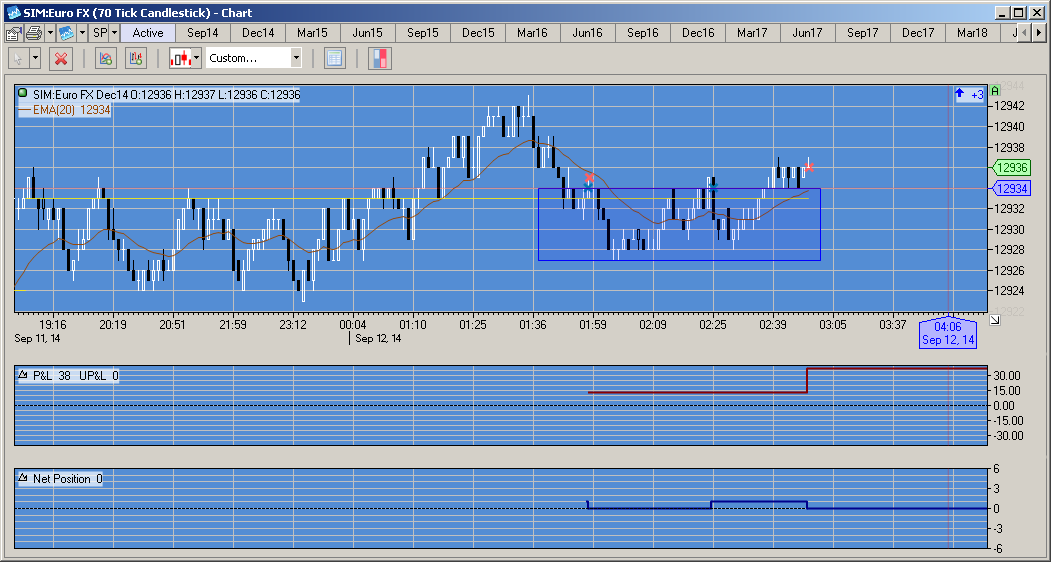The height and width of the screenshot is (562, 1051).
Task: Expand the candlestick chart type arrow
Action: 196,58
